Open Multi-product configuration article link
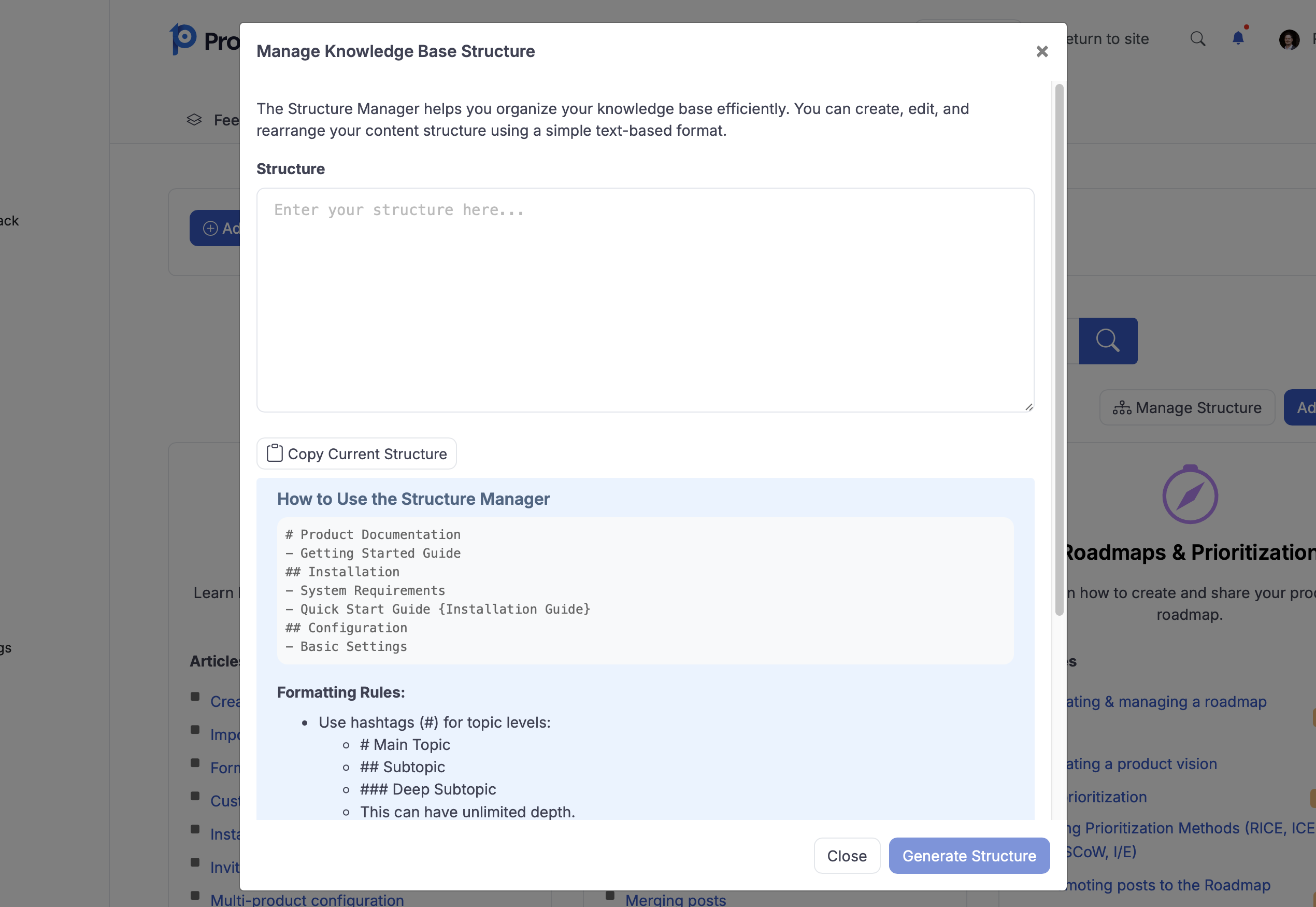 click(x=307, y=900)
